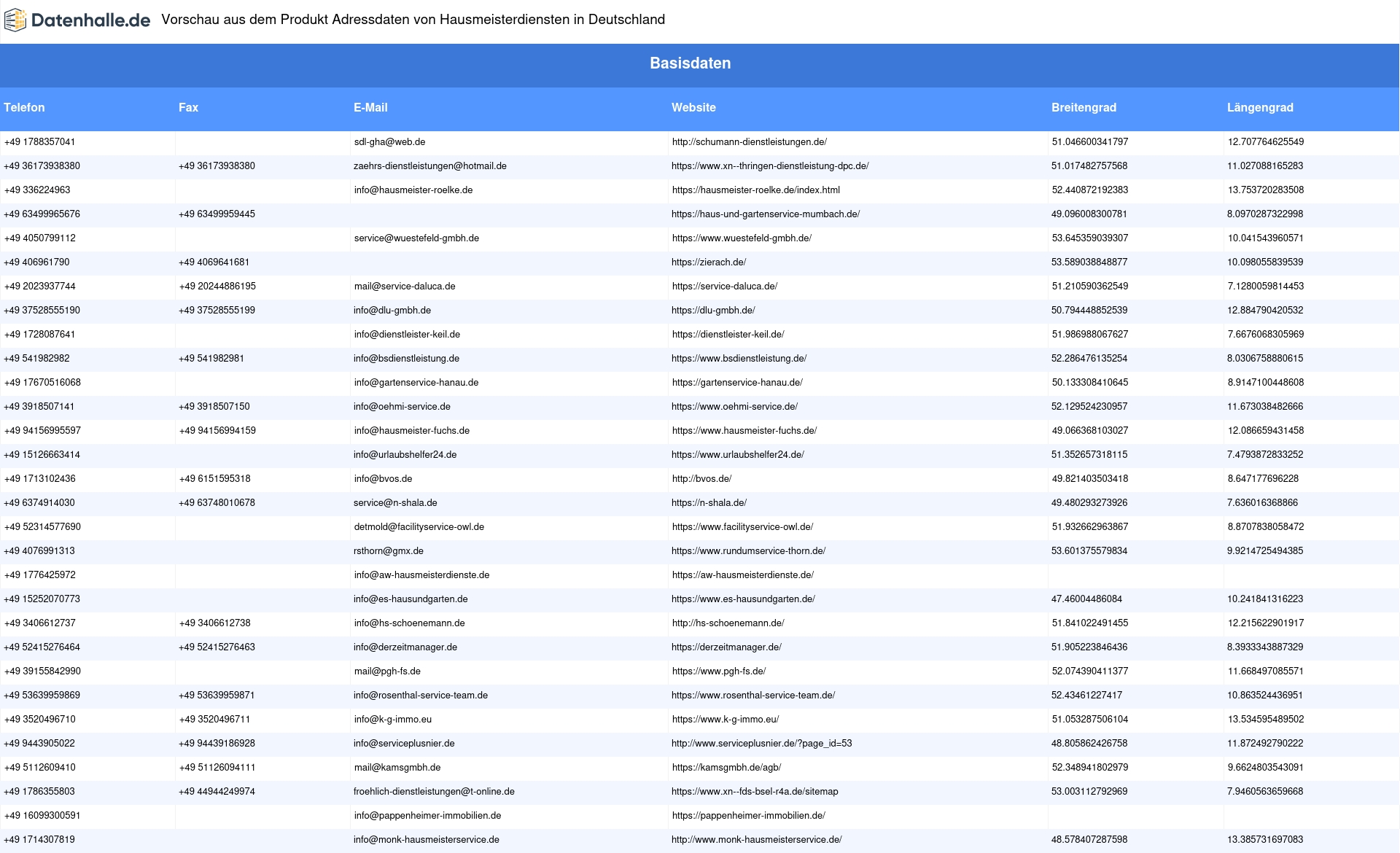Image resolution: width=1400 pixels, height=853 pixels.
Task: Select email detmold@facilityservice-owl.de
Action: pos(419,527)
